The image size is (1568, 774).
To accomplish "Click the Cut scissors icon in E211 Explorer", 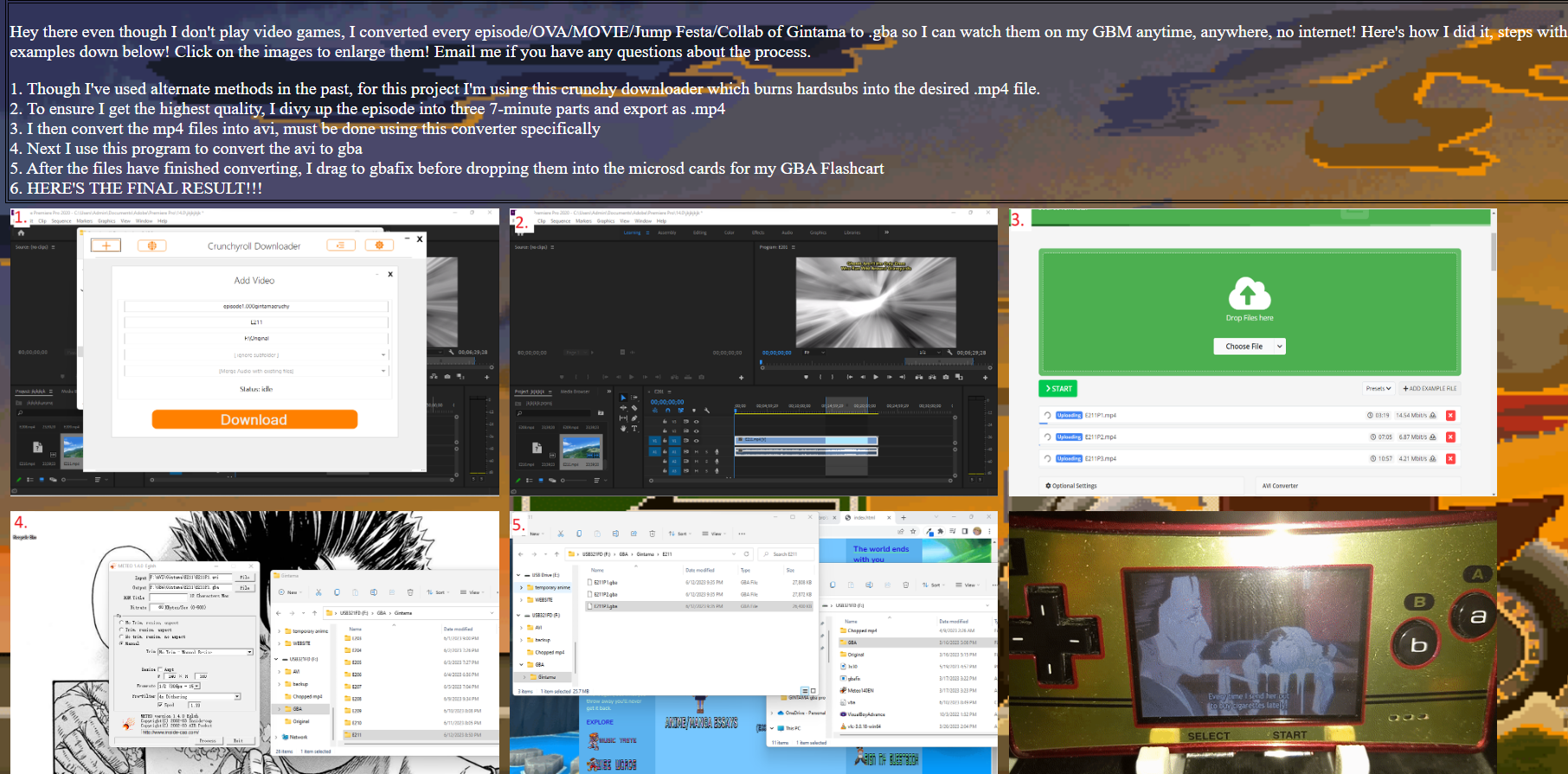I will tap(561, 534).
